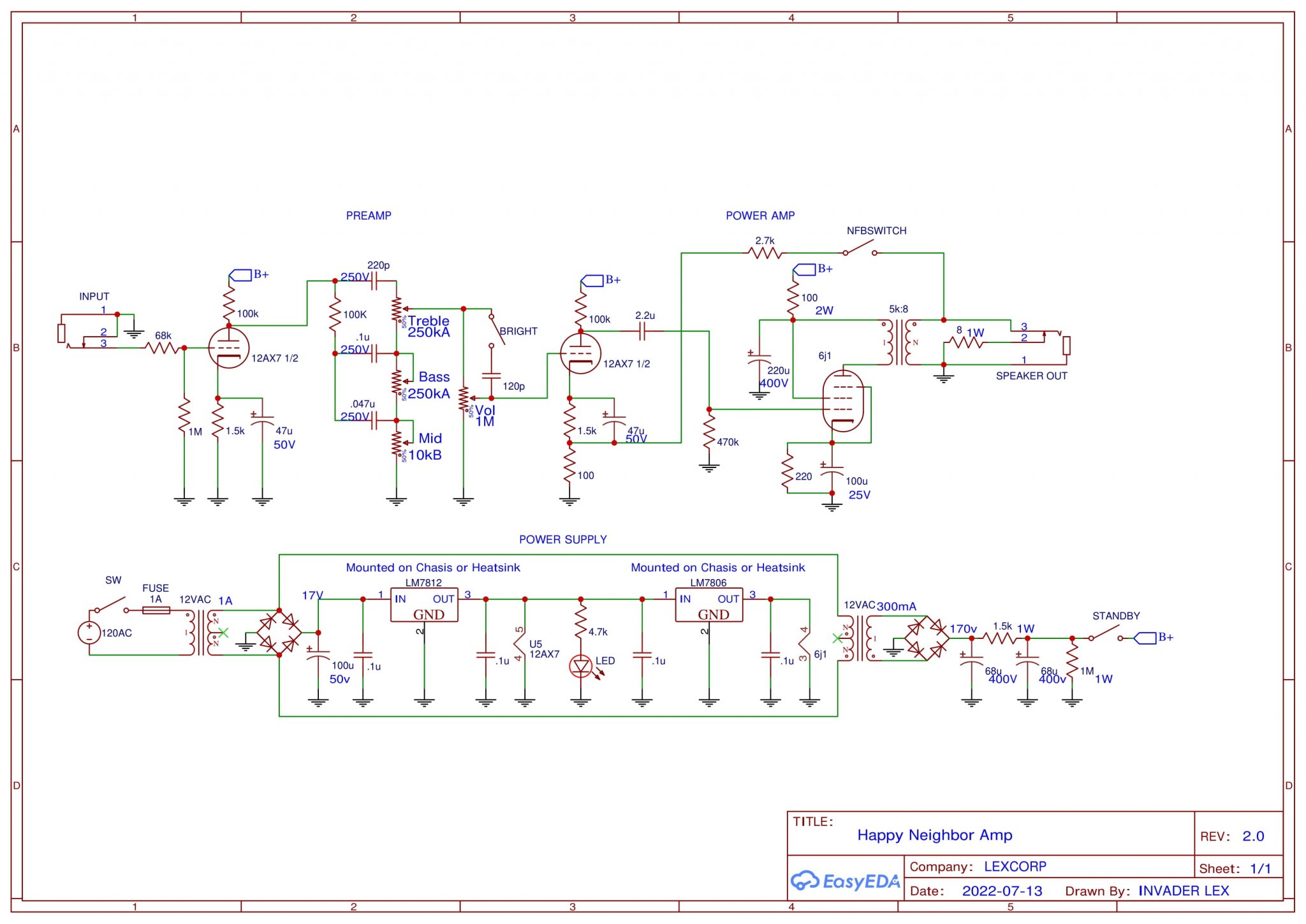
Task: Click the 100 2W plate resistor
Action: (x=793, y=297)
